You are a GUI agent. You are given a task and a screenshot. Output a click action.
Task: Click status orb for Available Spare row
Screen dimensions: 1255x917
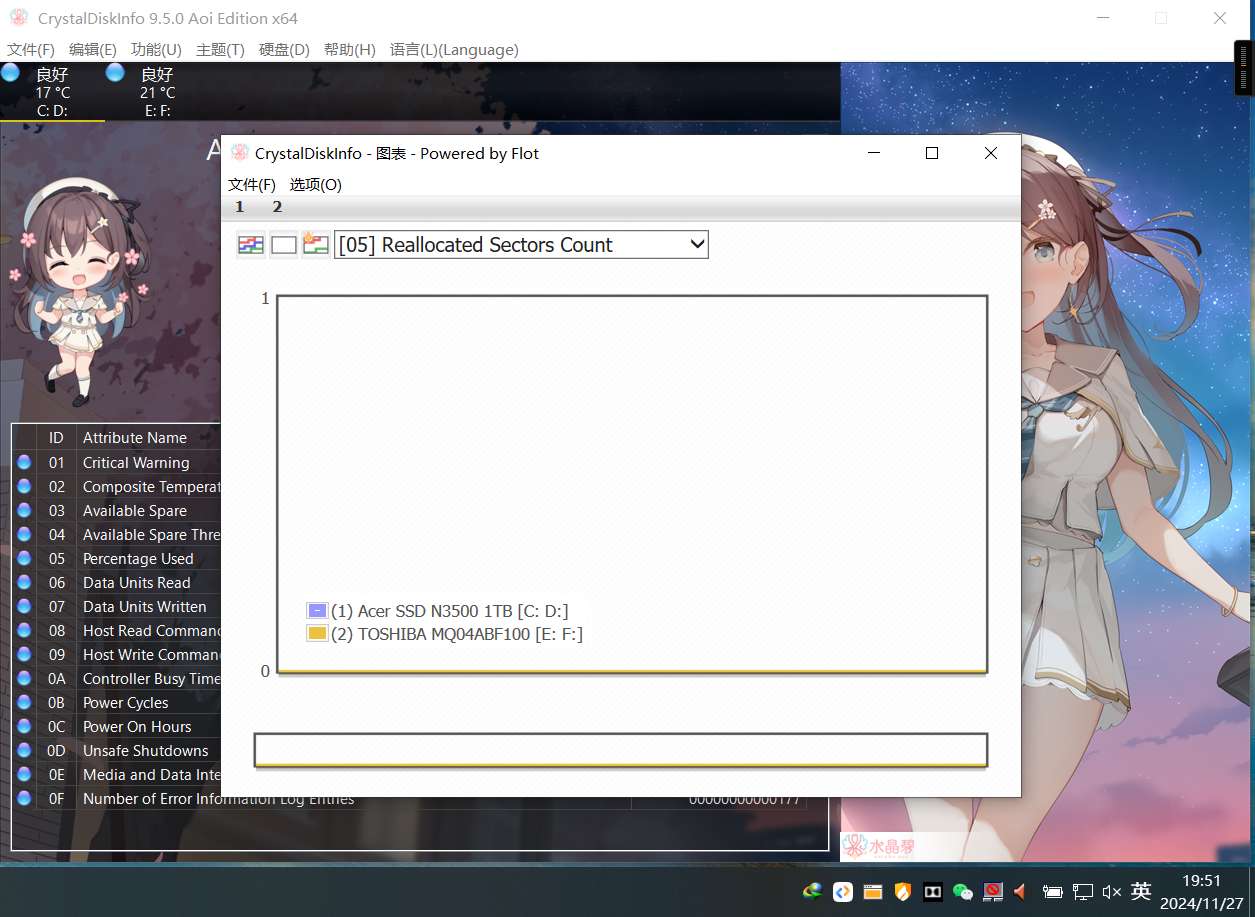(x=24, y=510)
